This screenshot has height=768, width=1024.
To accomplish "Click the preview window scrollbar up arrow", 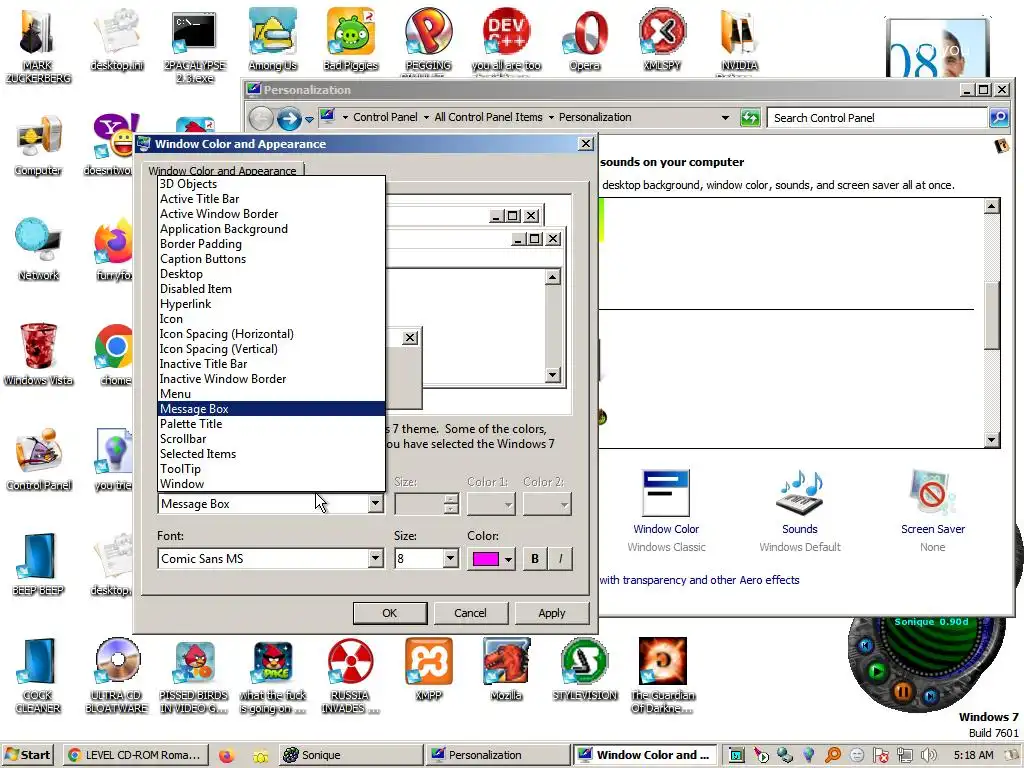I will pyautogui.click(x=552, y=278).
